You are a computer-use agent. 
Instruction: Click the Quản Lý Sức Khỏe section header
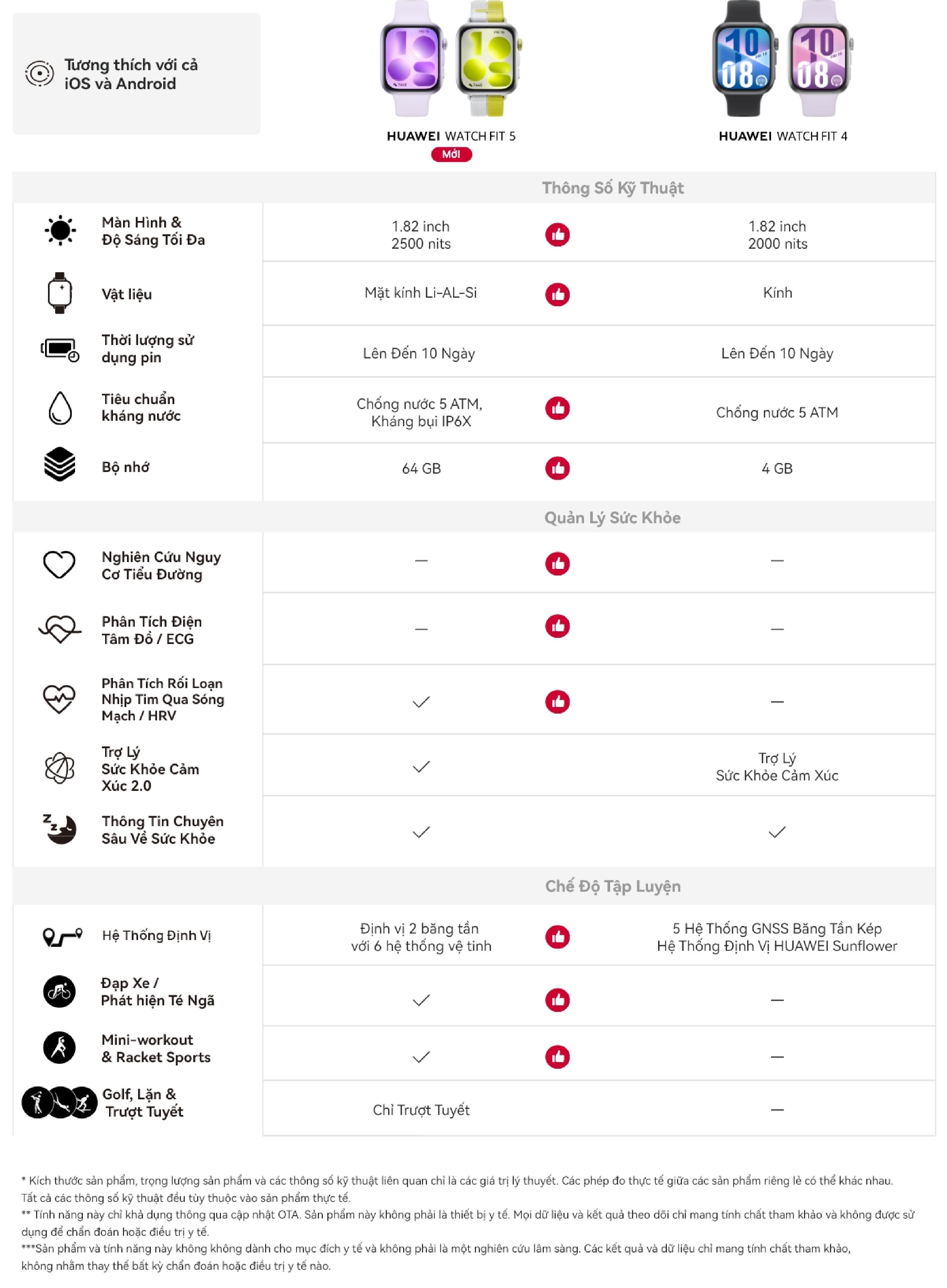pyautogui.click(x=612, y=518)
